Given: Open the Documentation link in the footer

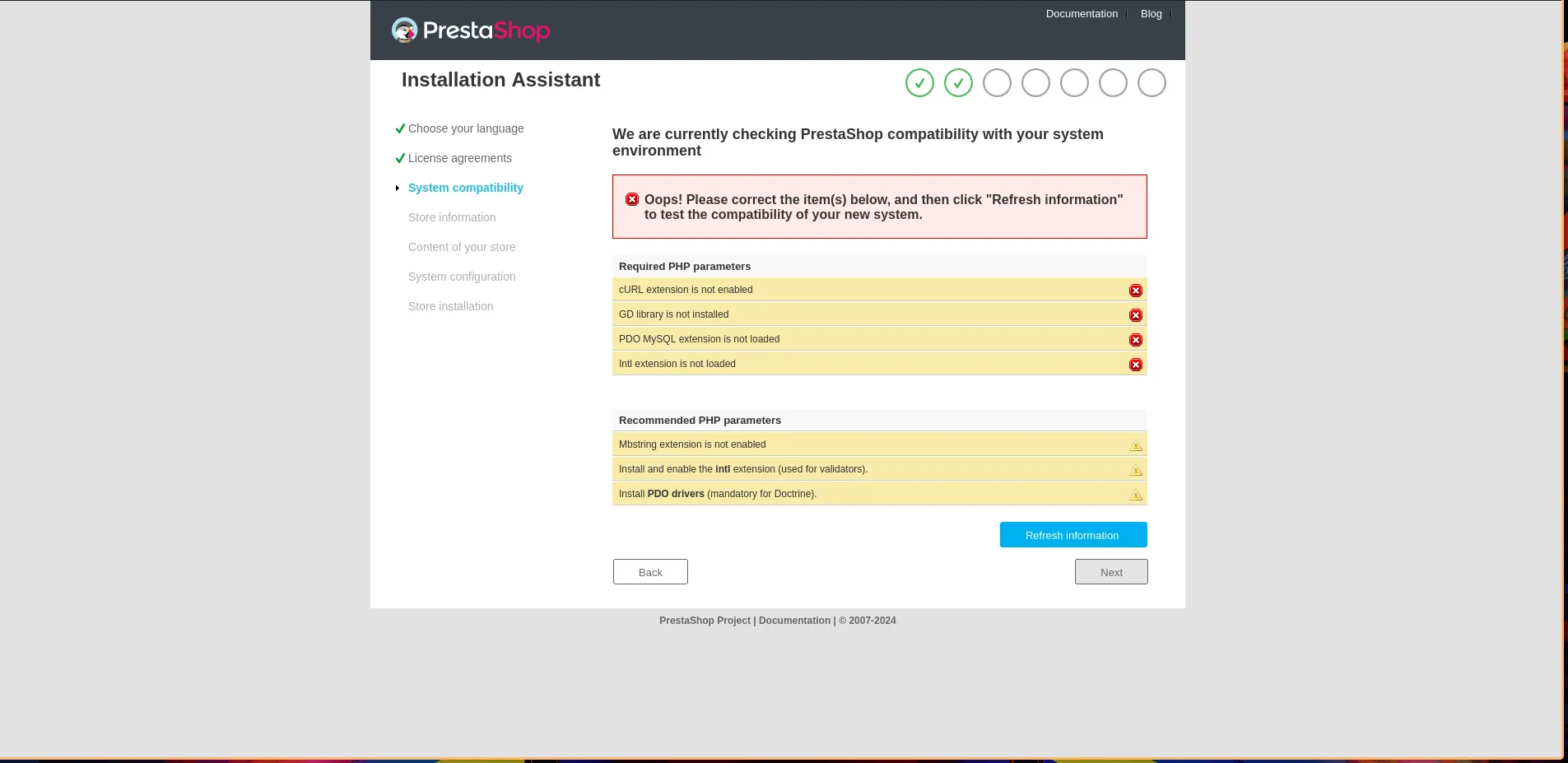Looking at the screenshot, I should [x=794, y=621].
